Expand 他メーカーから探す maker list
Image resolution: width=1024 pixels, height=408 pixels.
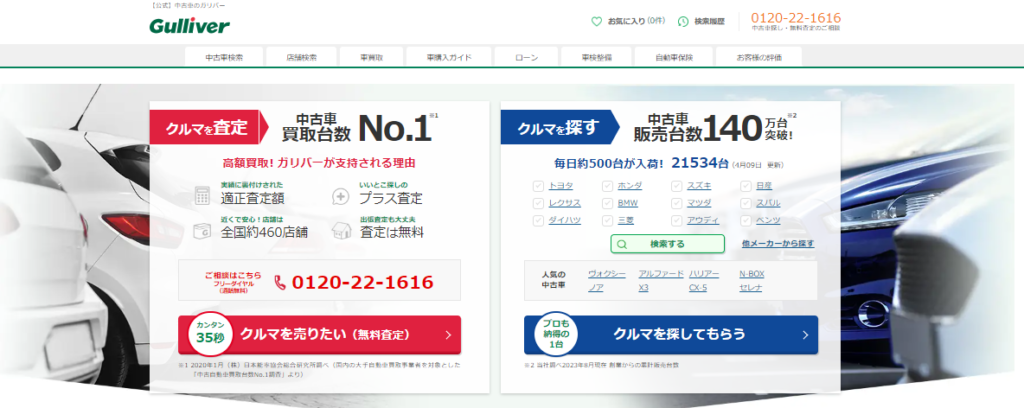[x=778, y=243]
